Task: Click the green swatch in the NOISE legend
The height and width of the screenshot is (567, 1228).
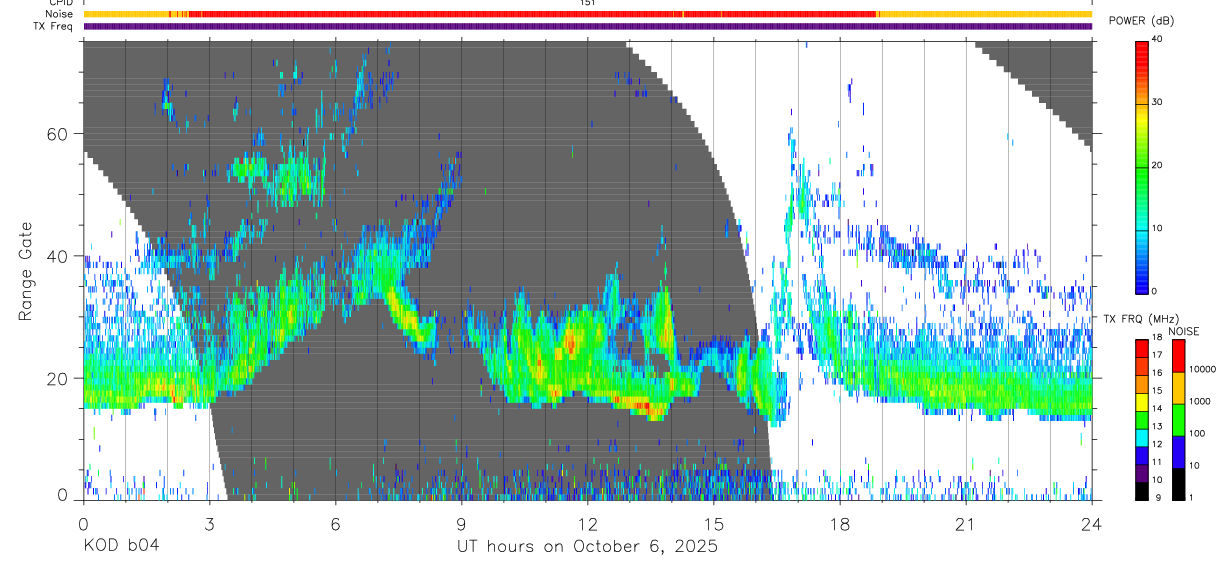Action: coord(1178,419)
